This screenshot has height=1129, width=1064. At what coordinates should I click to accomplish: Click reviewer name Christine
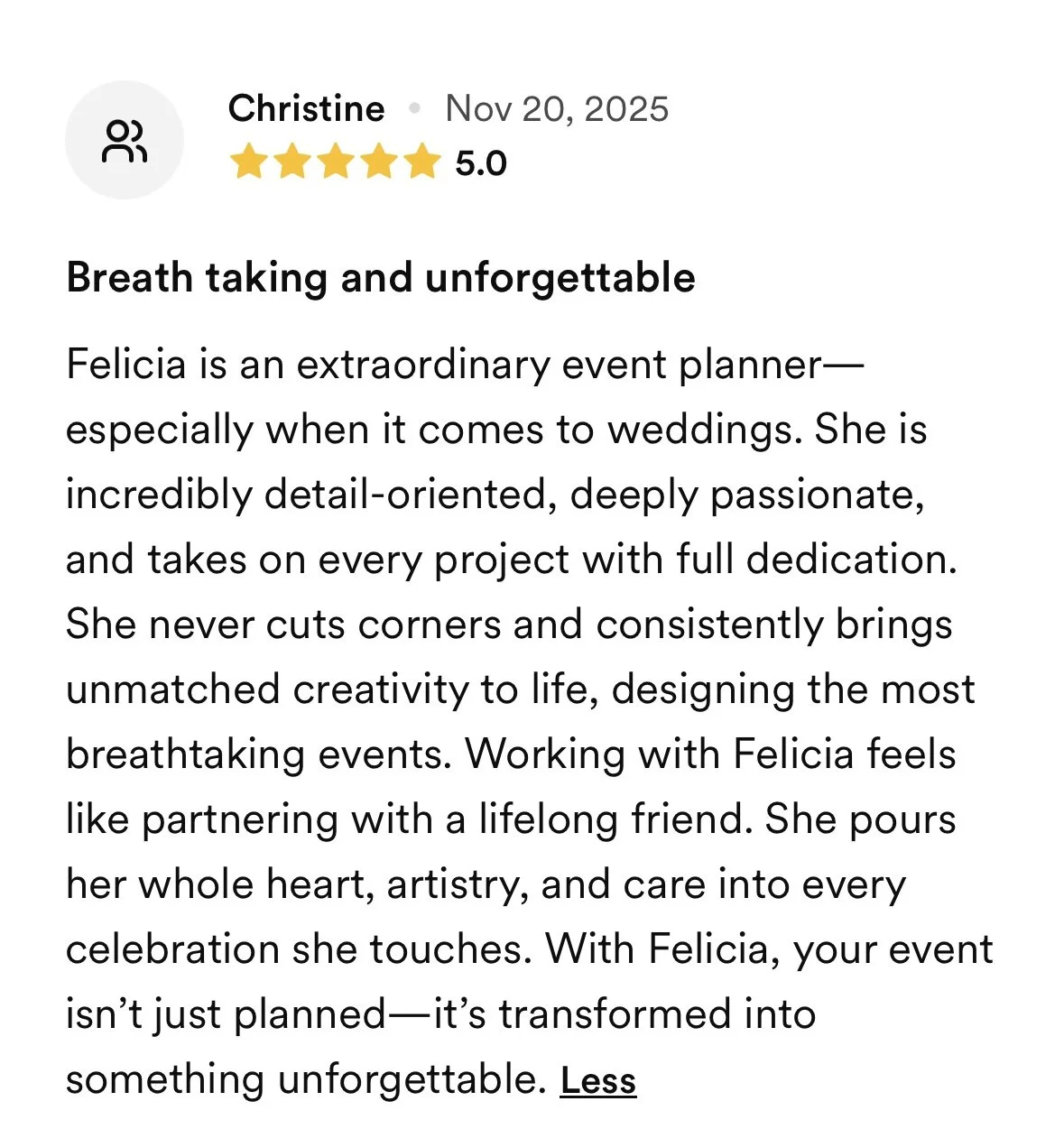[307, 108]
